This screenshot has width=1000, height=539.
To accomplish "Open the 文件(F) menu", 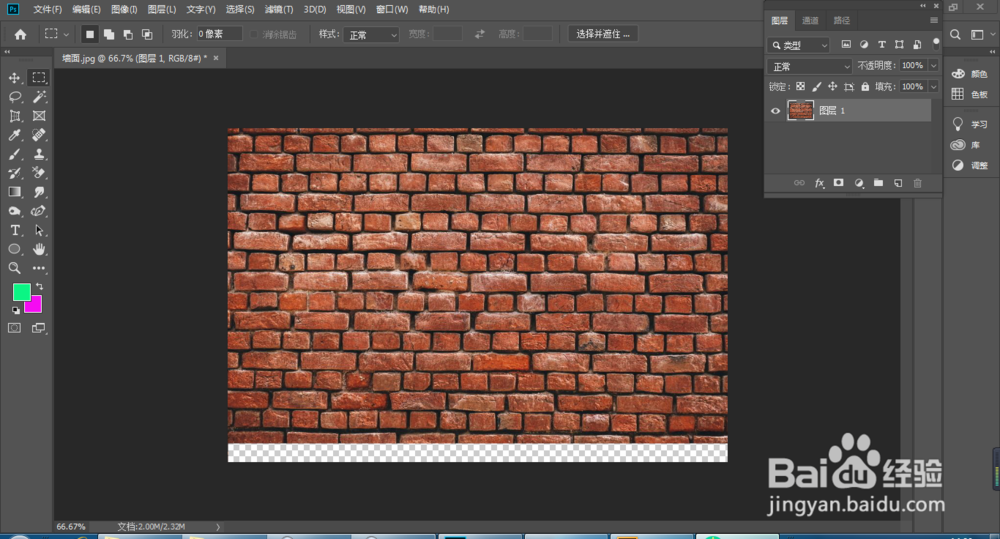I will coord(47,10).
